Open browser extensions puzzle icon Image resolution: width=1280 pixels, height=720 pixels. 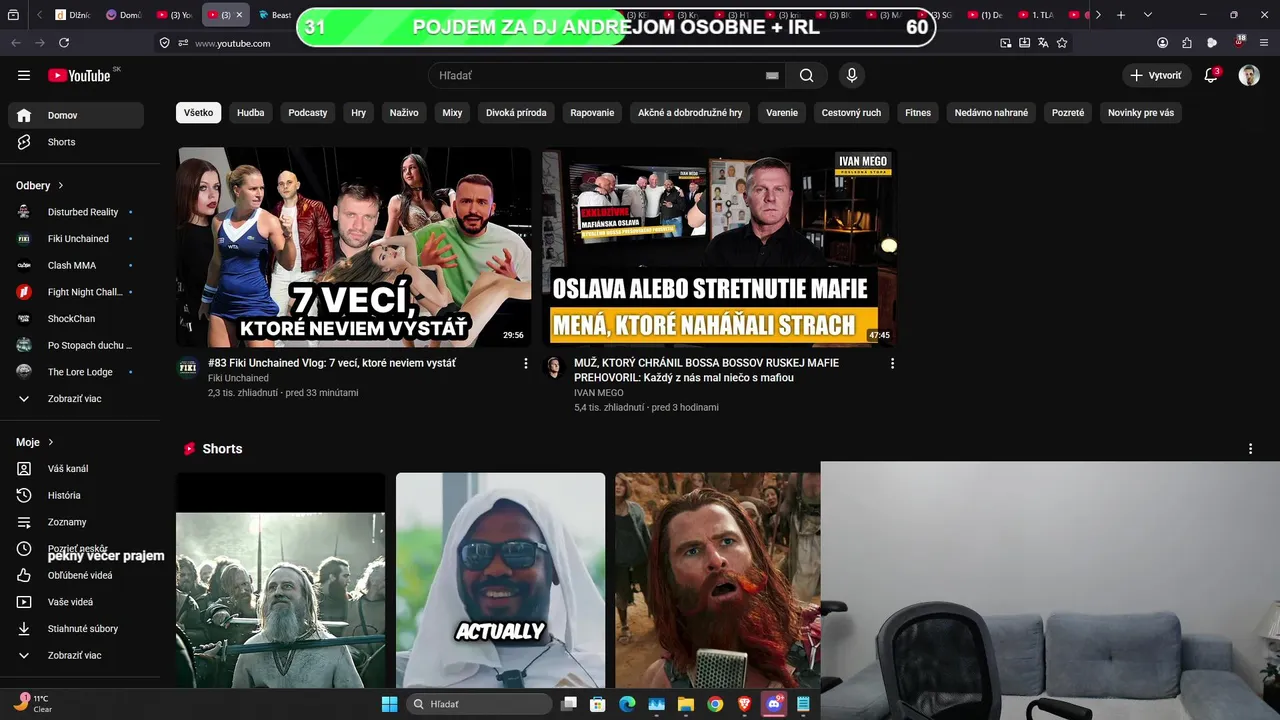pos(1187,43)
